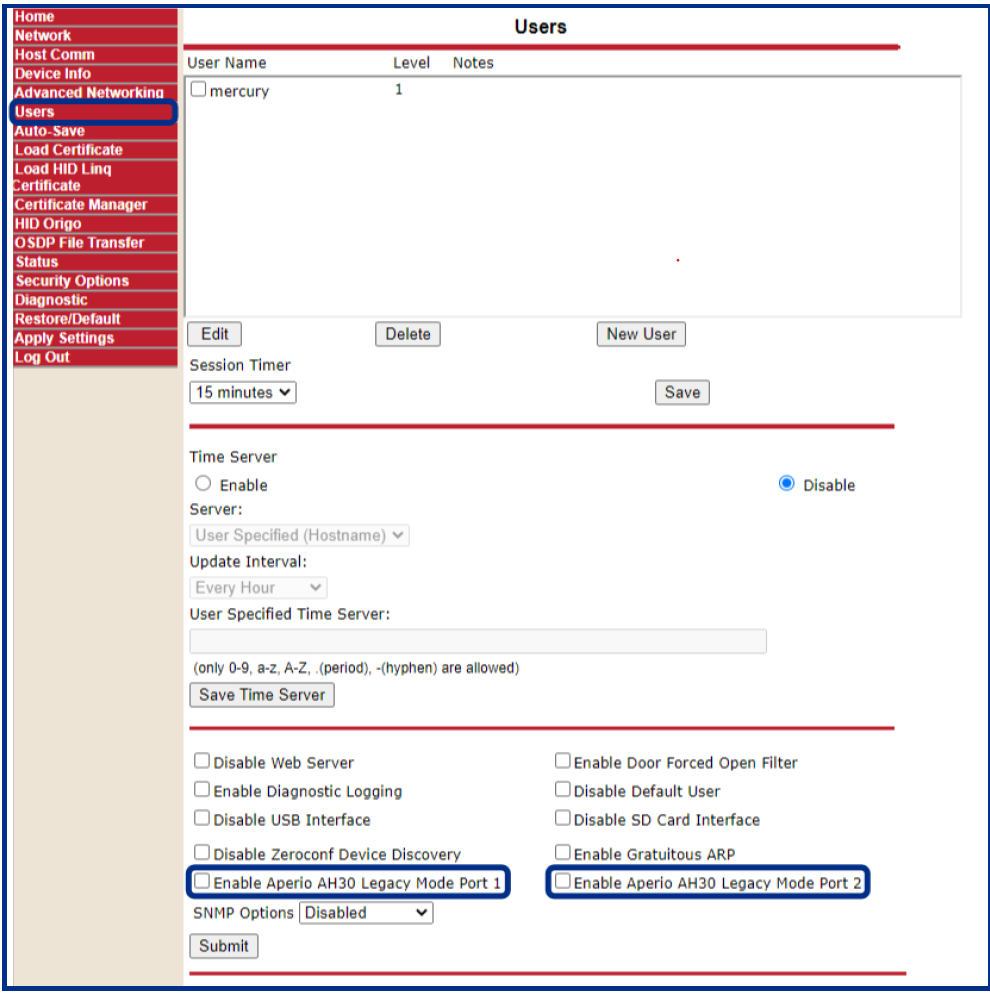Go to Security Options page
Image resolution: width=990 pixels, height=995 pixels.
click(72, 281)
